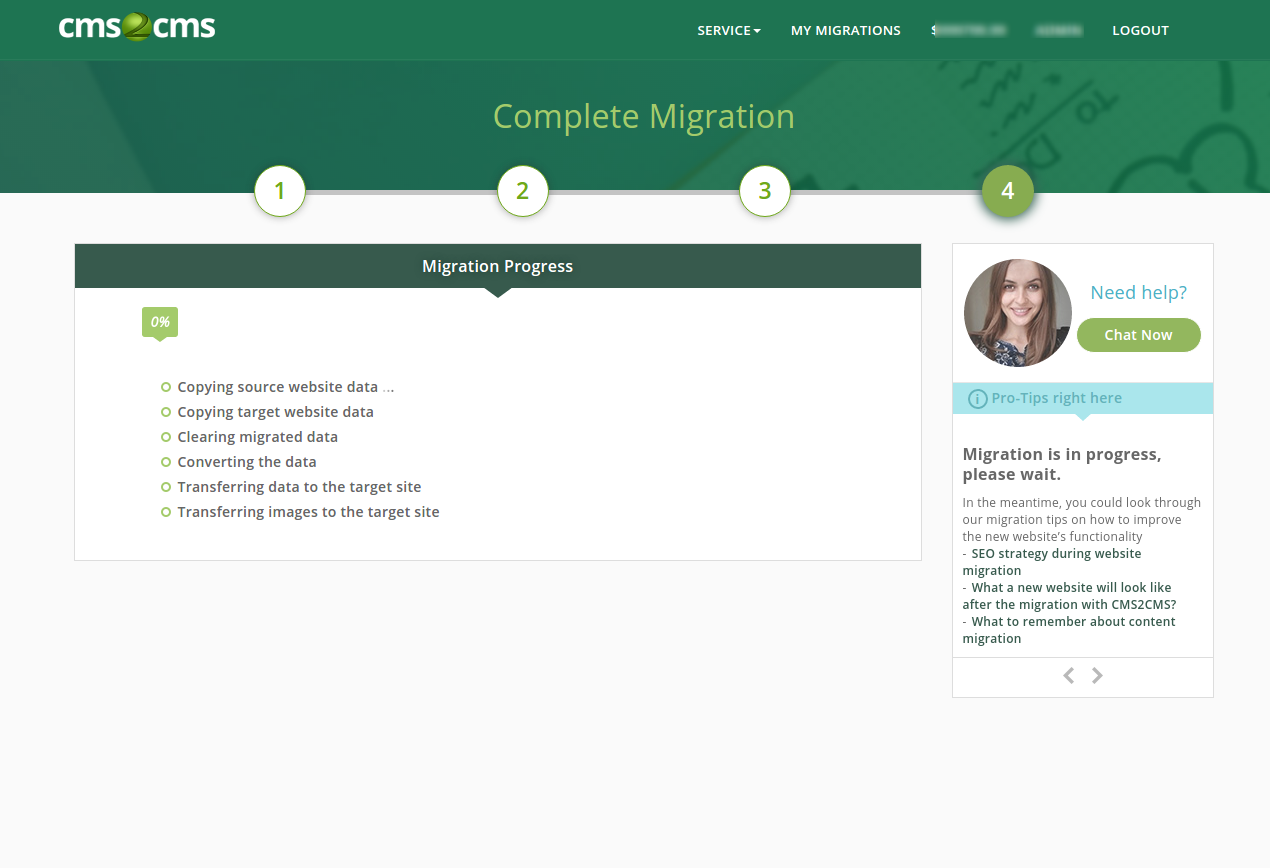Click the blurred admin menu item
Image resolution: width=1270 pixels, height=868 pixels.
[1059, 30]
